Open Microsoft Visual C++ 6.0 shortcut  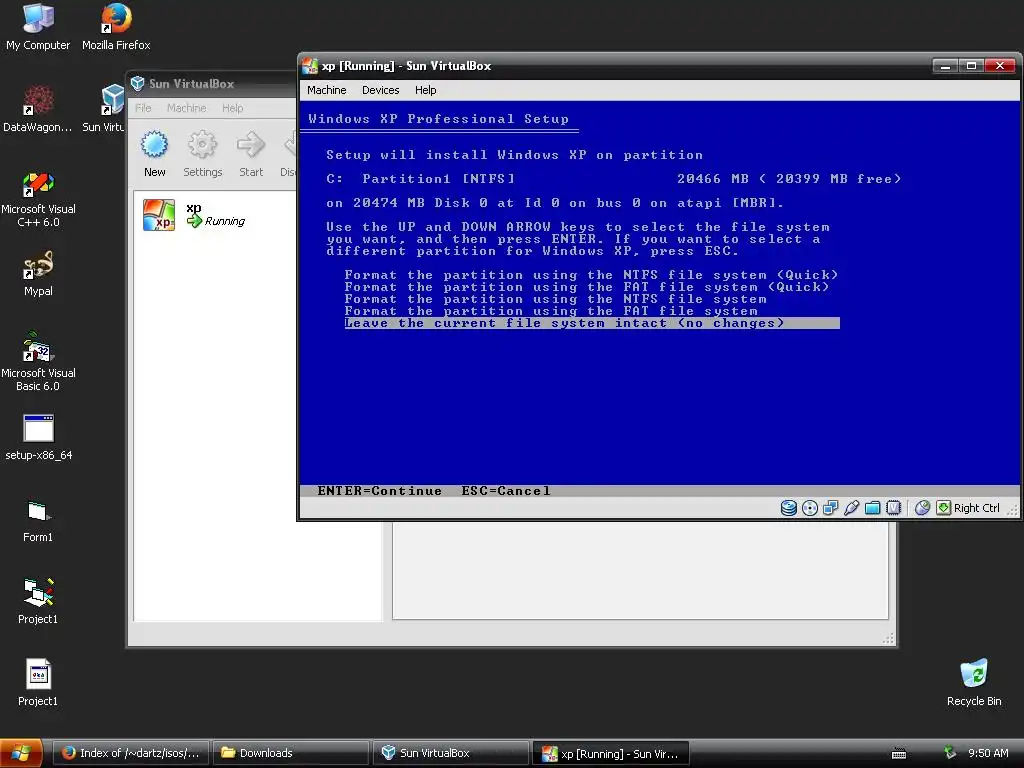pos(38,200)
